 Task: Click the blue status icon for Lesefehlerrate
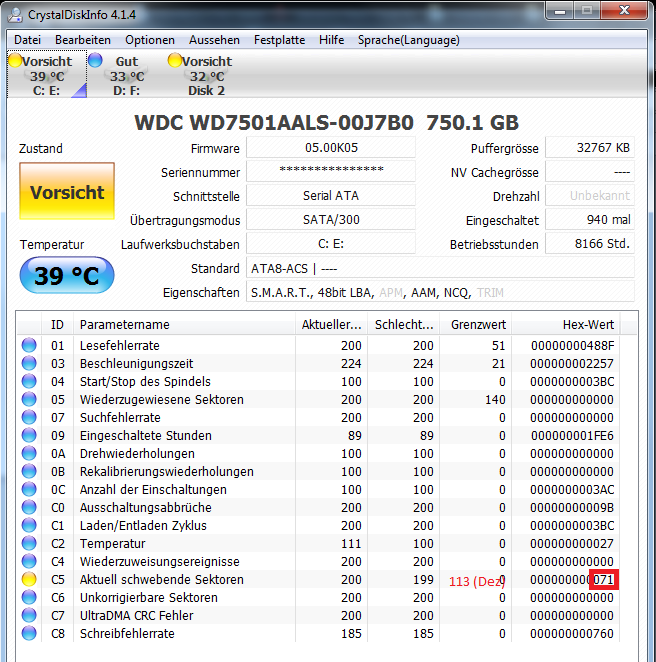[x=29, y=345]
